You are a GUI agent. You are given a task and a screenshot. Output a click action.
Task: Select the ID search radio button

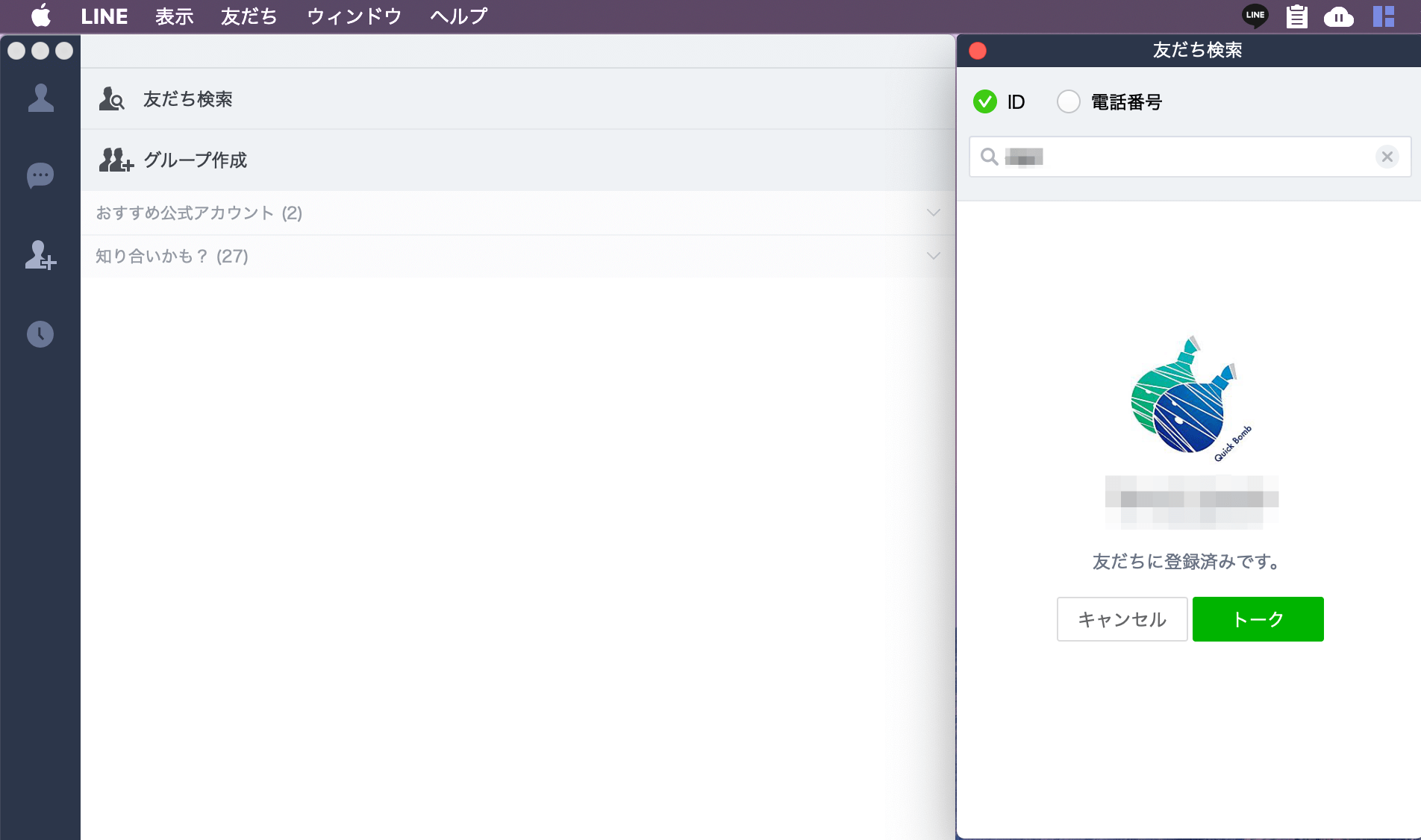(x=985, y=101)
